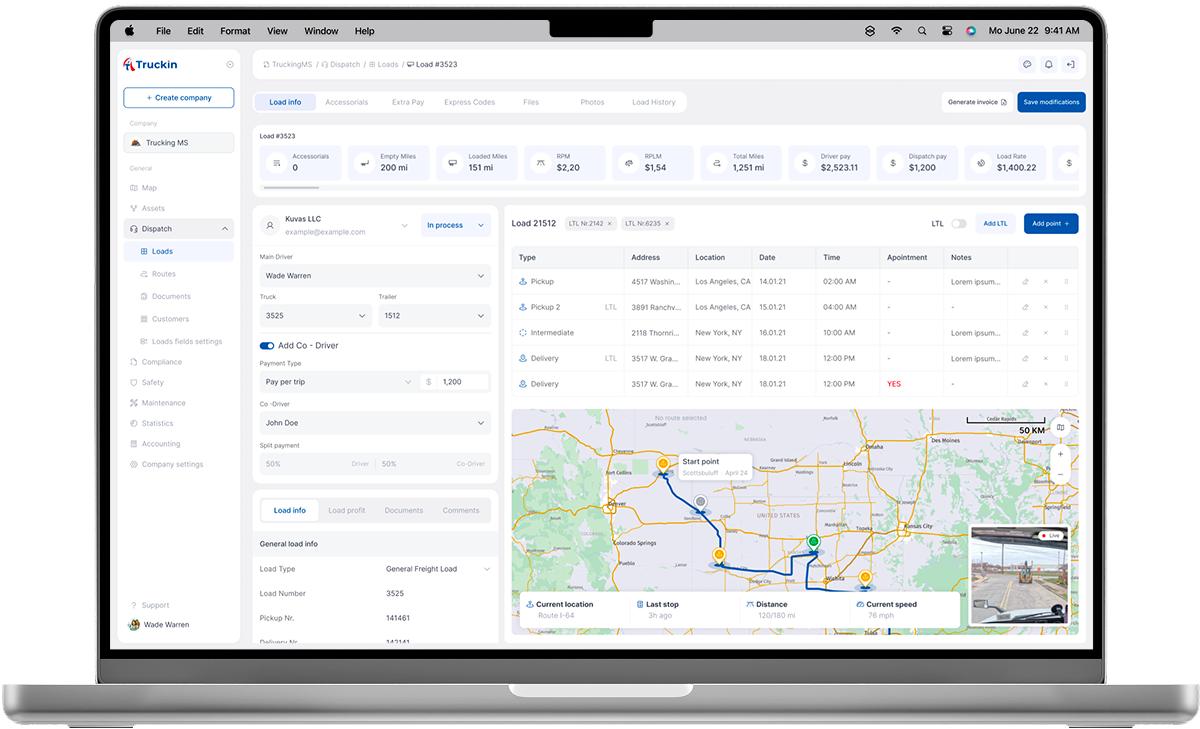Open the live camera feed thumbnail
The width and height of the screenshot is (1200, 729).
pyautogui.click(x=1019, y=576)
